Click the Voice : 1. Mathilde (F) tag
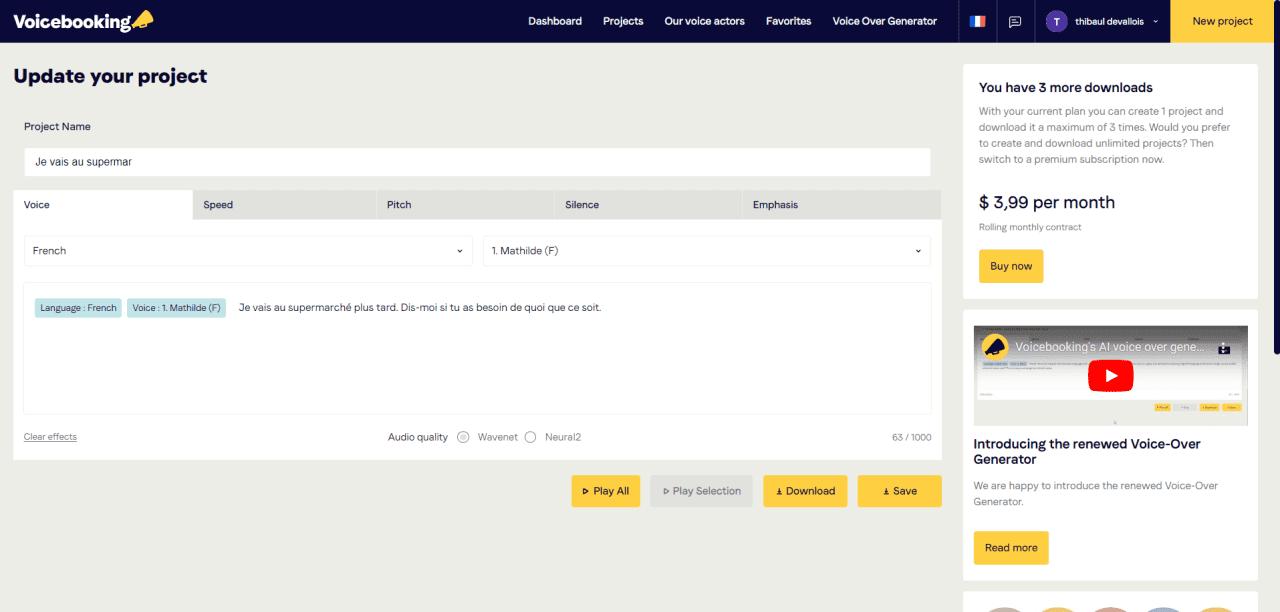 [177, 308]
